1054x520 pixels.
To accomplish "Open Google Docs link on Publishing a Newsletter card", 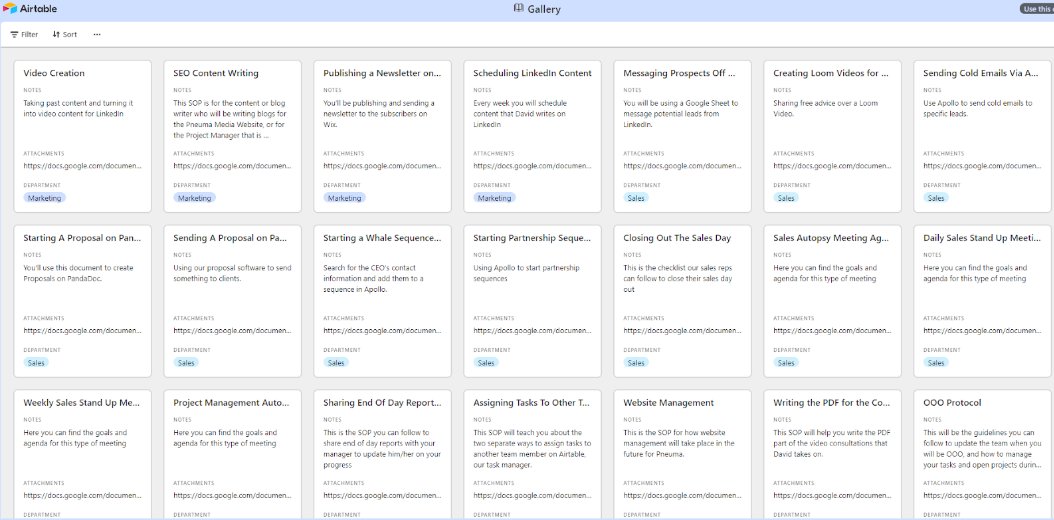I will pyautogui.click(x=382, y=166).
